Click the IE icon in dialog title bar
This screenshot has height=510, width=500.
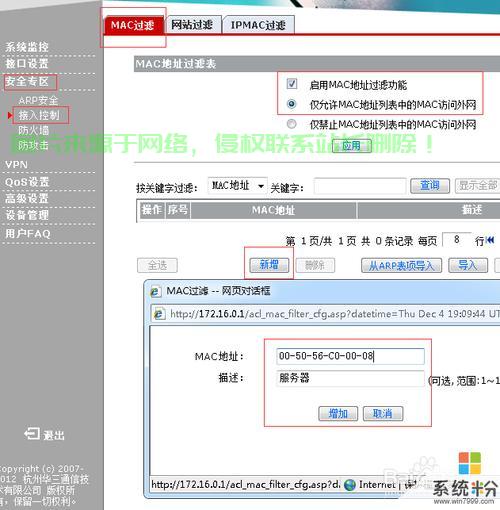point(156,292)
